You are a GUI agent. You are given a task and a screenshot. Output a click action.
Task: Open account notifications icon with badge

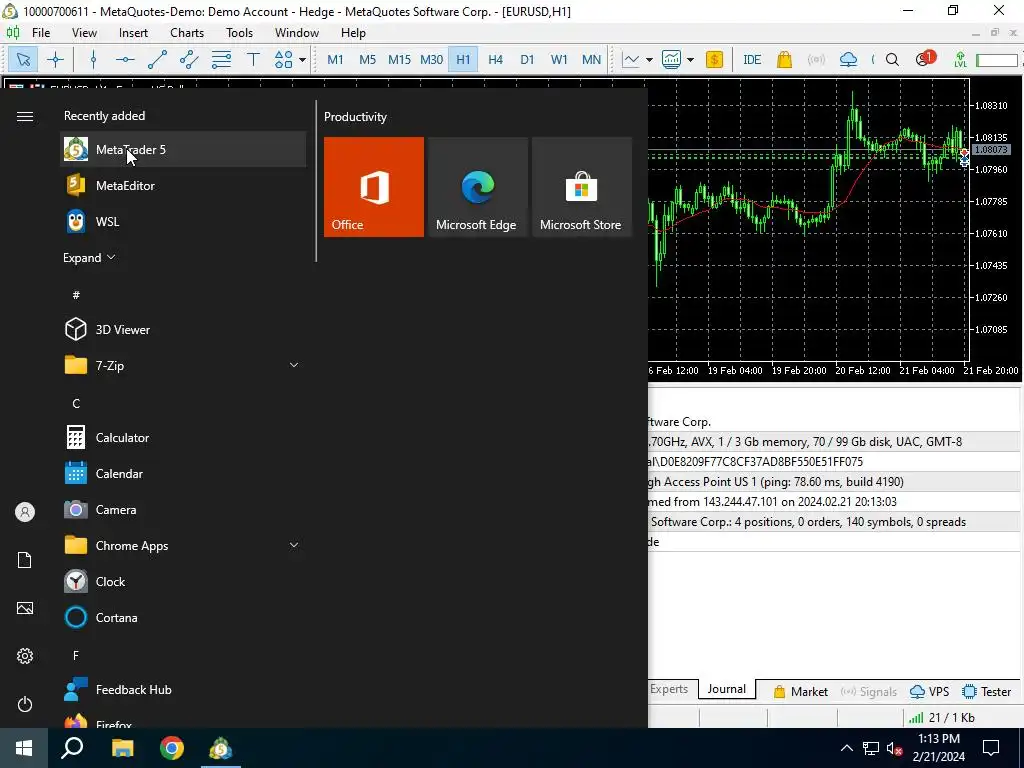click(x=924, y=59)
